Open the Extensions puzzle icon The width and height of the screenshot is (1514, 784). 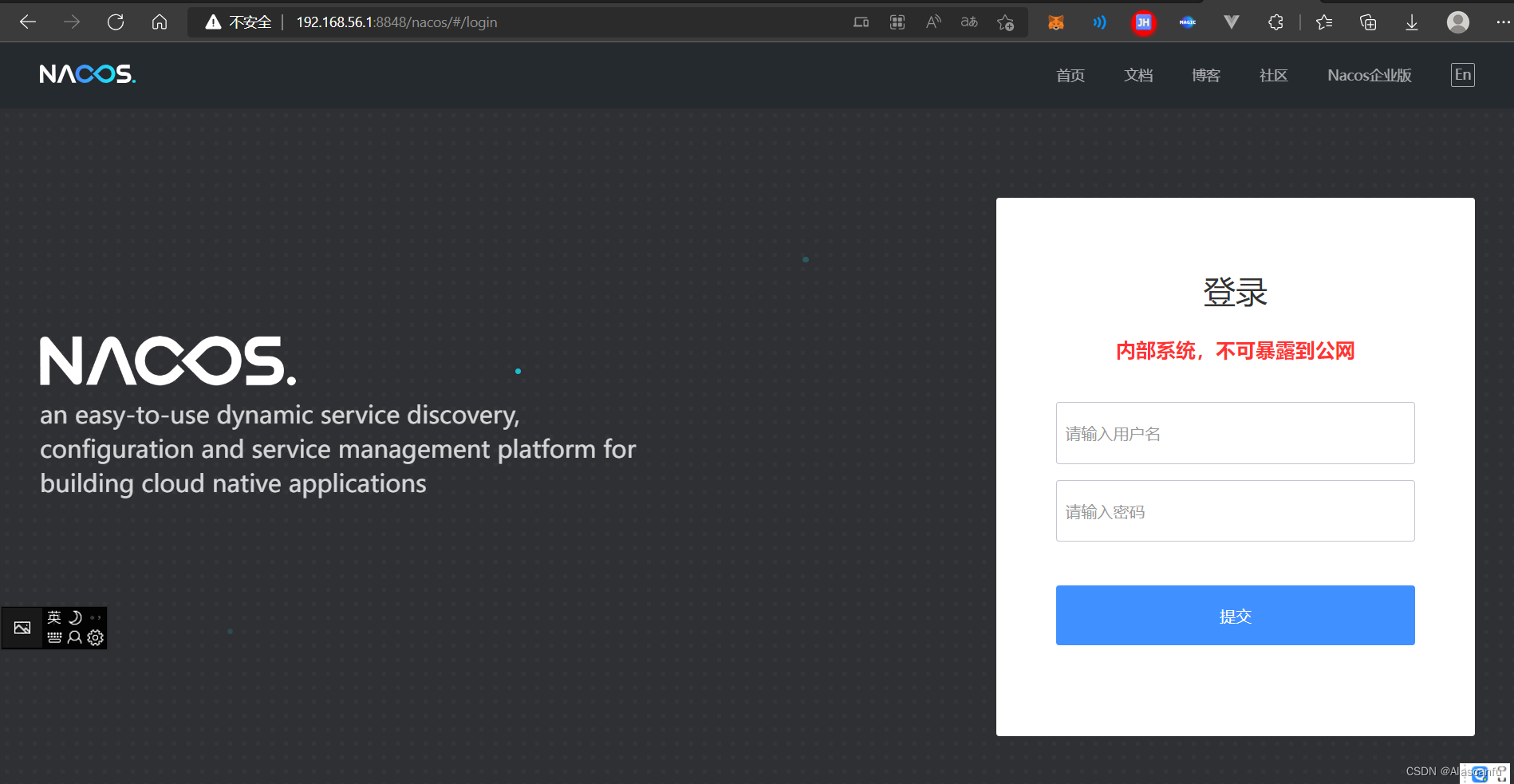tap(1275, 22)
